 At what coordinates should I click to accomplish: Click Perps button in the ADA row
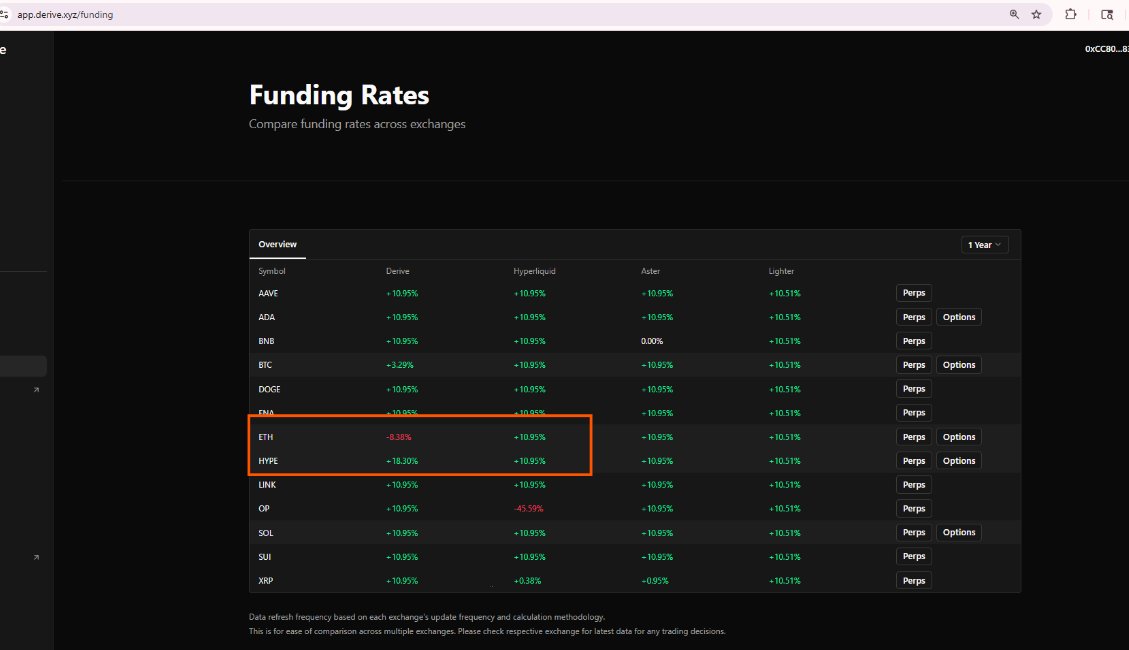point(914,317)
